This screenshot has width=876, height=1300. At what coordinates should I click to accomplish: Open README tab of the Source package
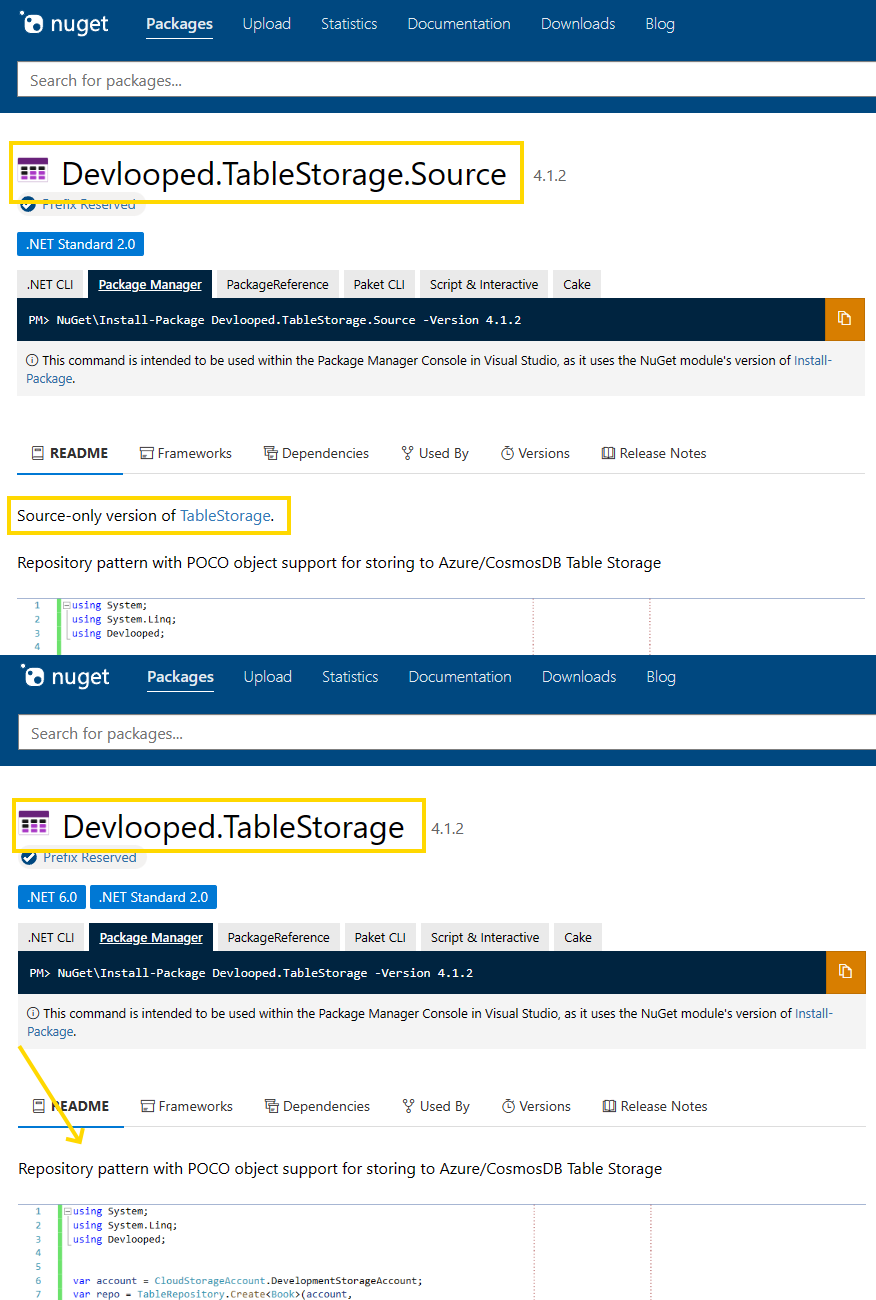pyautogui.click(x=70, y=453)
